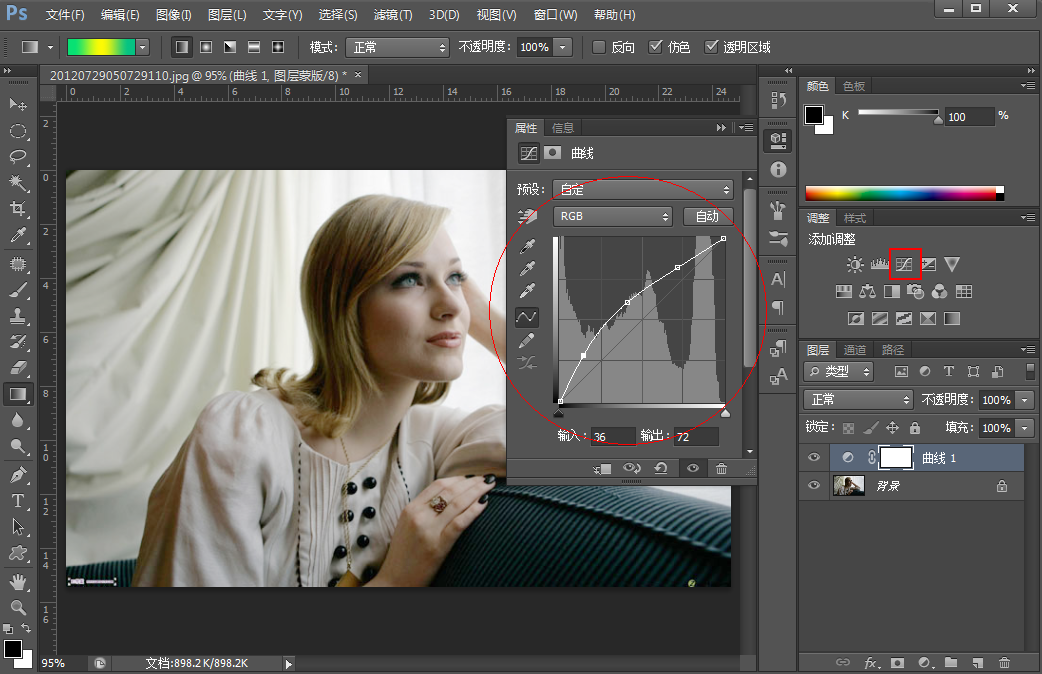Toggle lock position for layer
The height and width of the screenshot is (674, 1042).
pos(892,427)
